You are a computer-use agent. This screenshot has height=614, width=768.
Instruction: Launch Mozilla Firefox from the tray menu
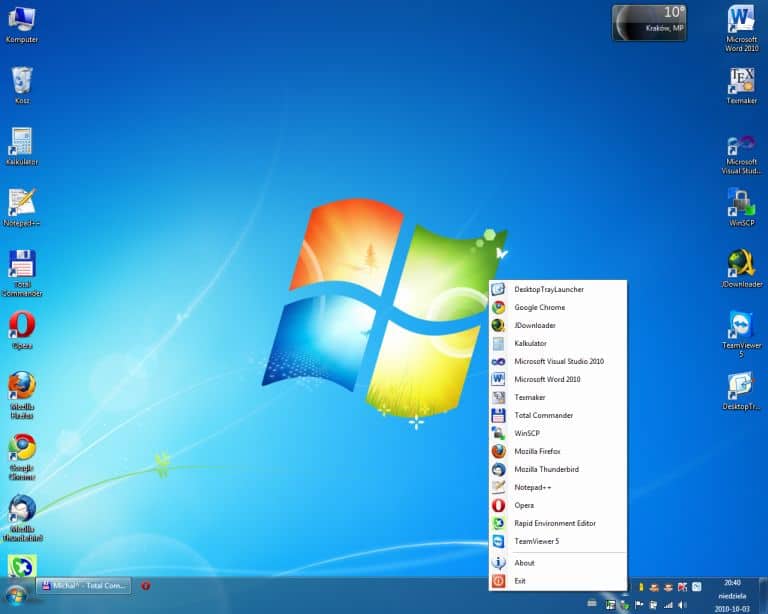tap(558, 451)
